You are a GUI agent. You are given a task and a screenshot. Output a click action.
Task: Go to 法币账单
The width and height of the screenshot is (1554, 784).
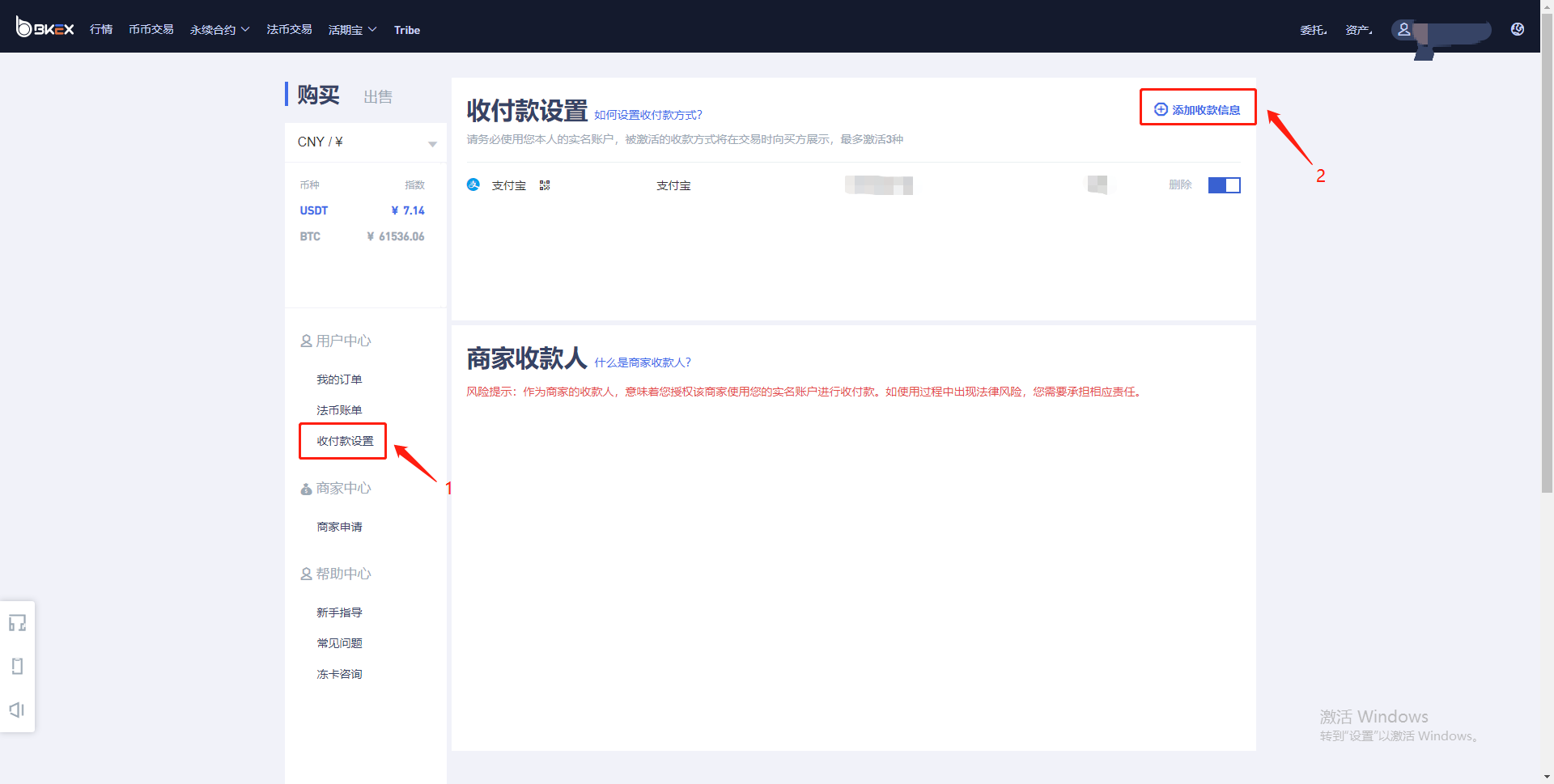pos(339,410)
